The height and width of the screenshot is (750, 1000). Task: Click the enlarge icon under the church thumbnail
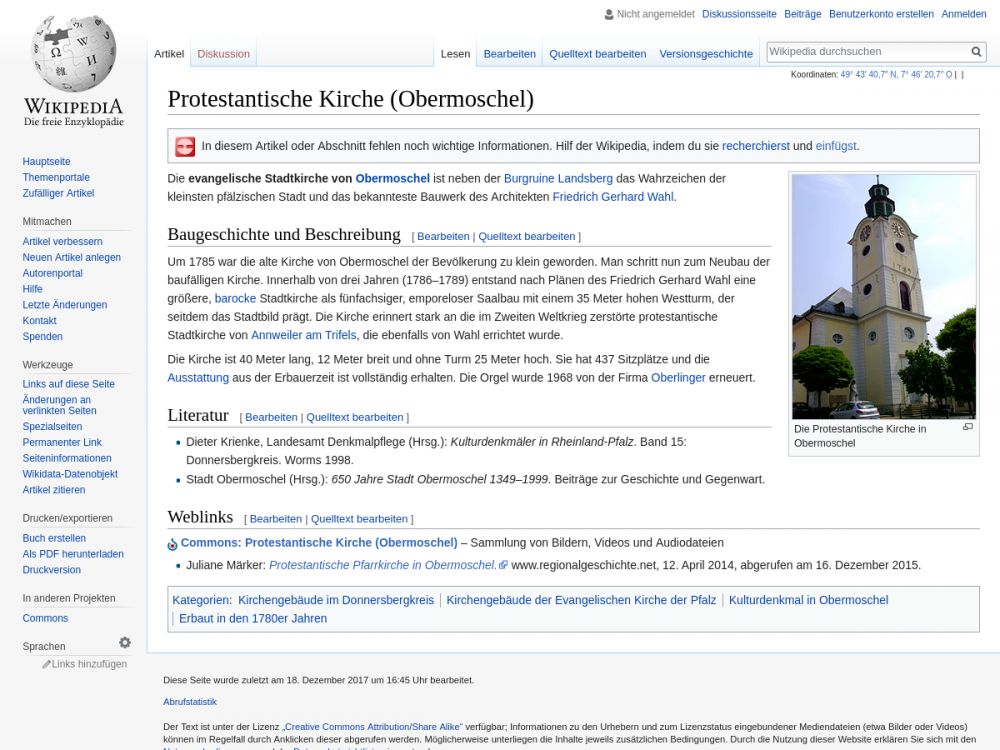pyautogui.click(x=967, y=427)
